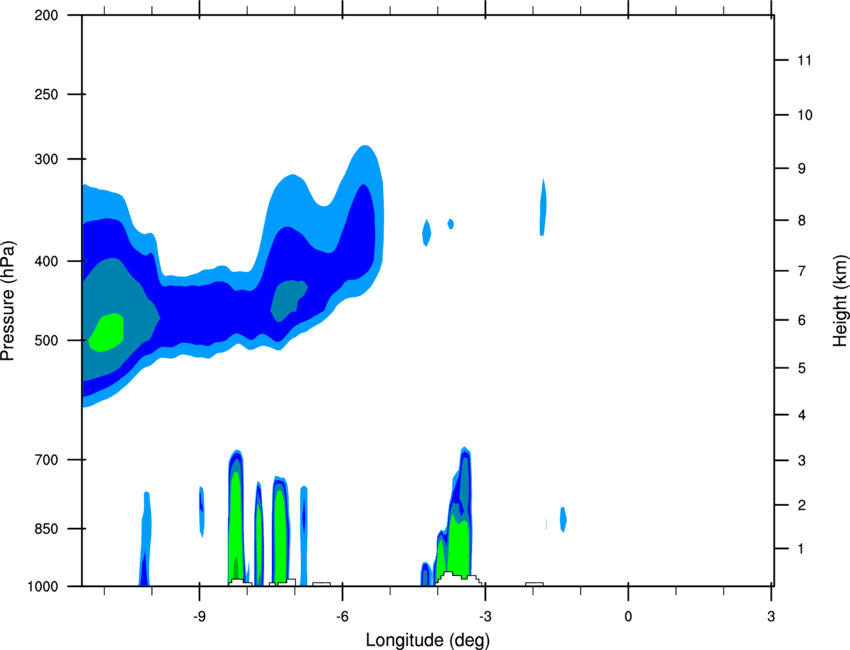Click the 3 longitude tick label
Screen dimensions: 850x650
[771, 616]
